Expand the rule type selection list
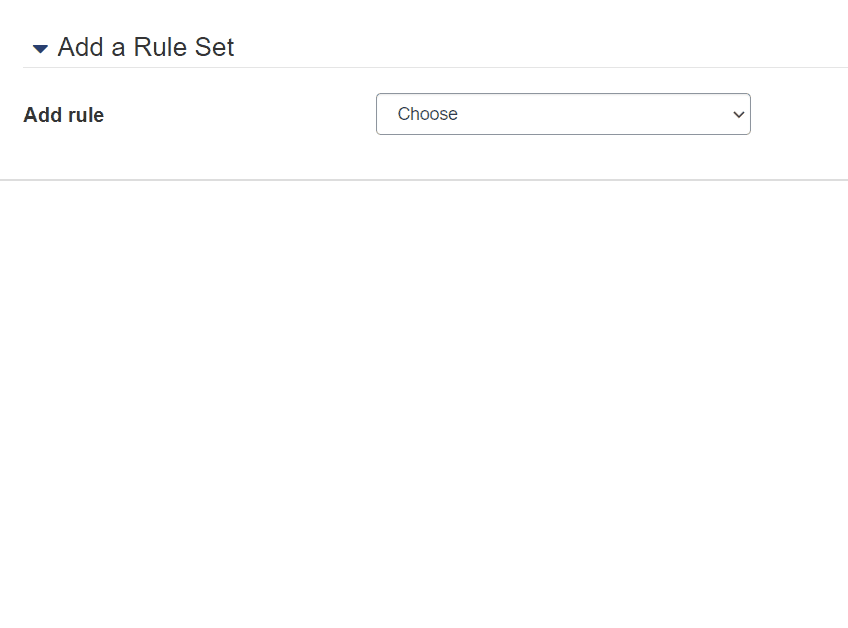The height and width of the screenshot is (628, 848). [x=562, y=114]
